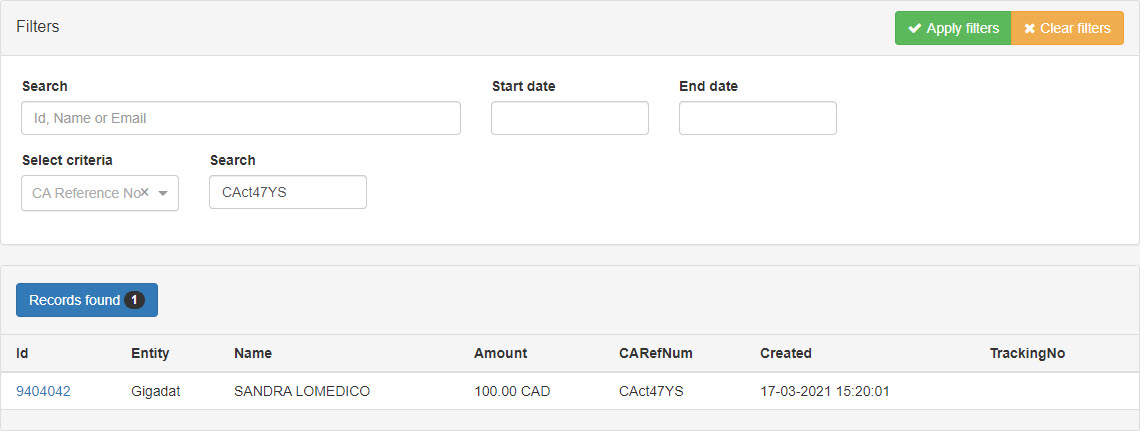
Task: Open record link 9404042
Action: pyautogui.click(x=43, y=391)
